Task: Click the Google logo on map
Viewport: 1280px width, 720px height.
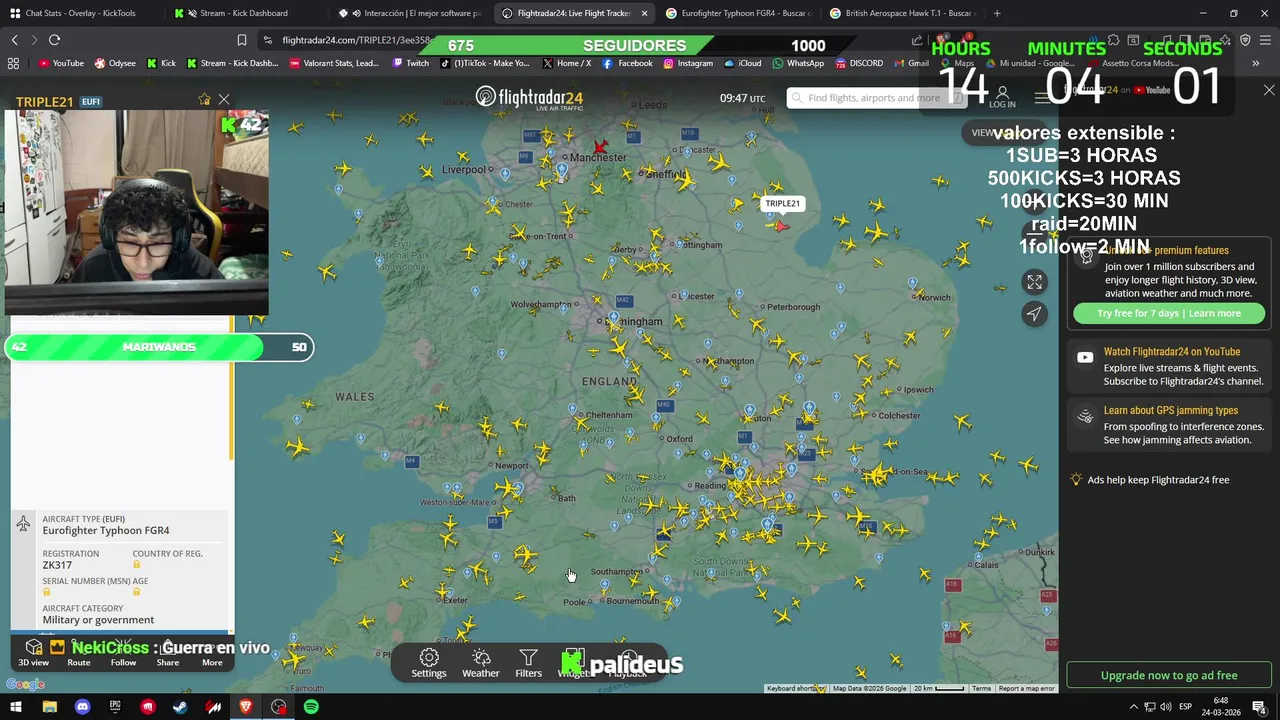Action: tap(25, 685)
